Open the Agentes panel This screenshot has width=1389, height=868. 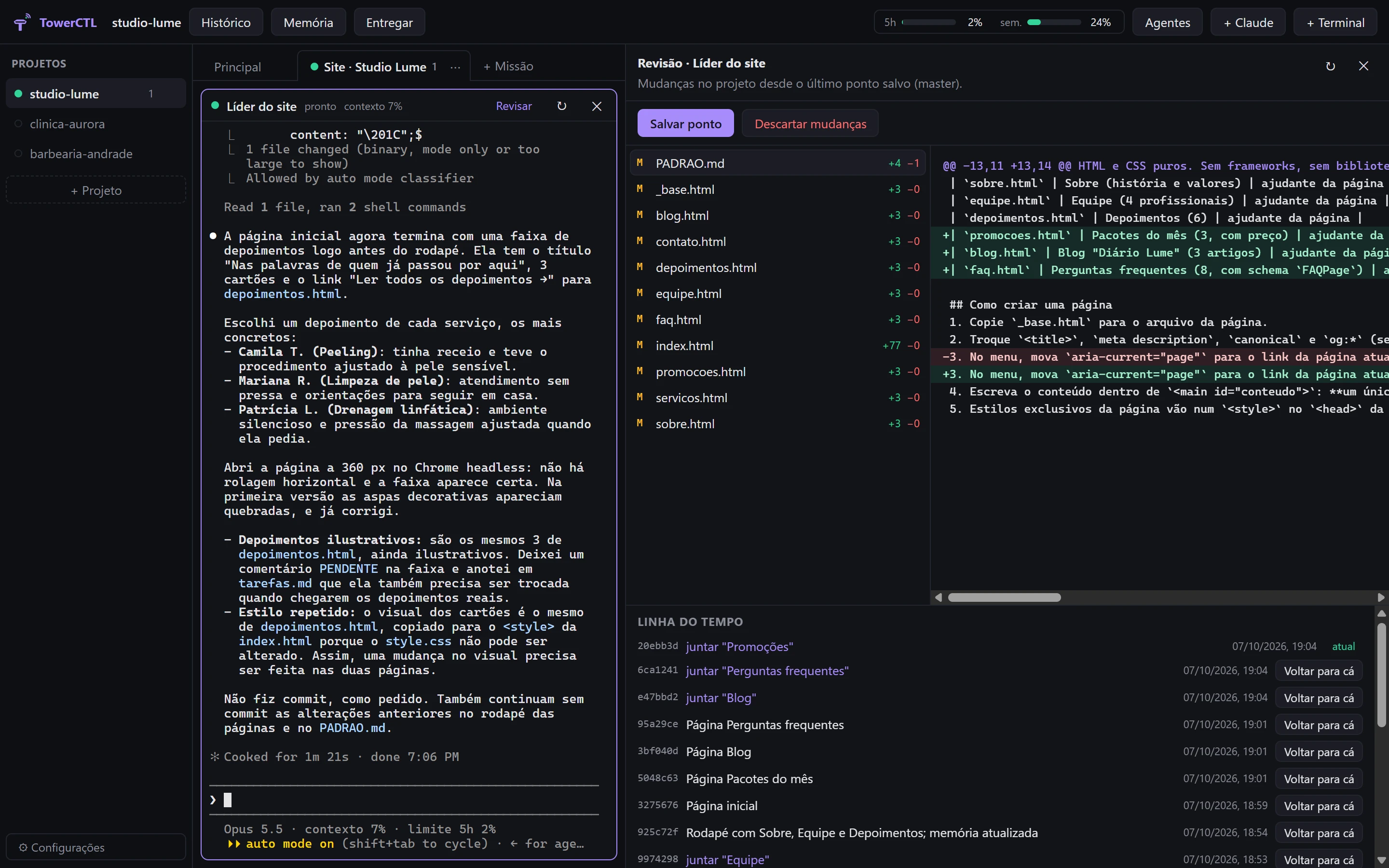coord(1168,22)
